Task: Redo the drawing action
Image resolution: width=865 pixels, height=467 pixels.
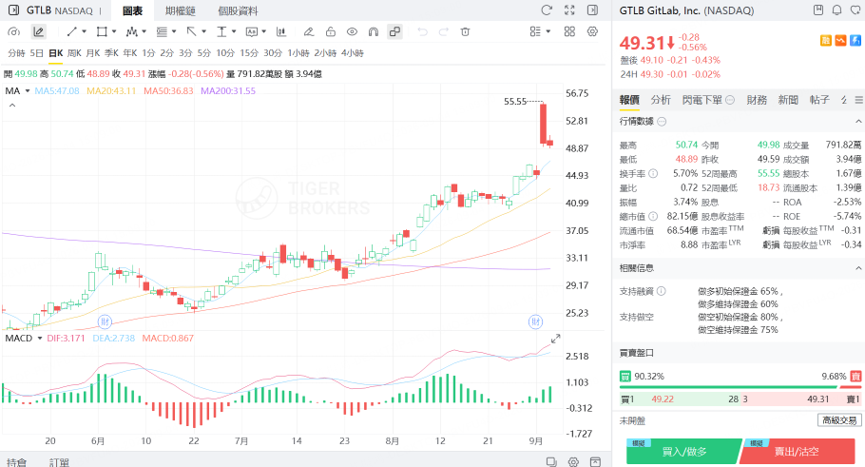Action: point(444,32)
